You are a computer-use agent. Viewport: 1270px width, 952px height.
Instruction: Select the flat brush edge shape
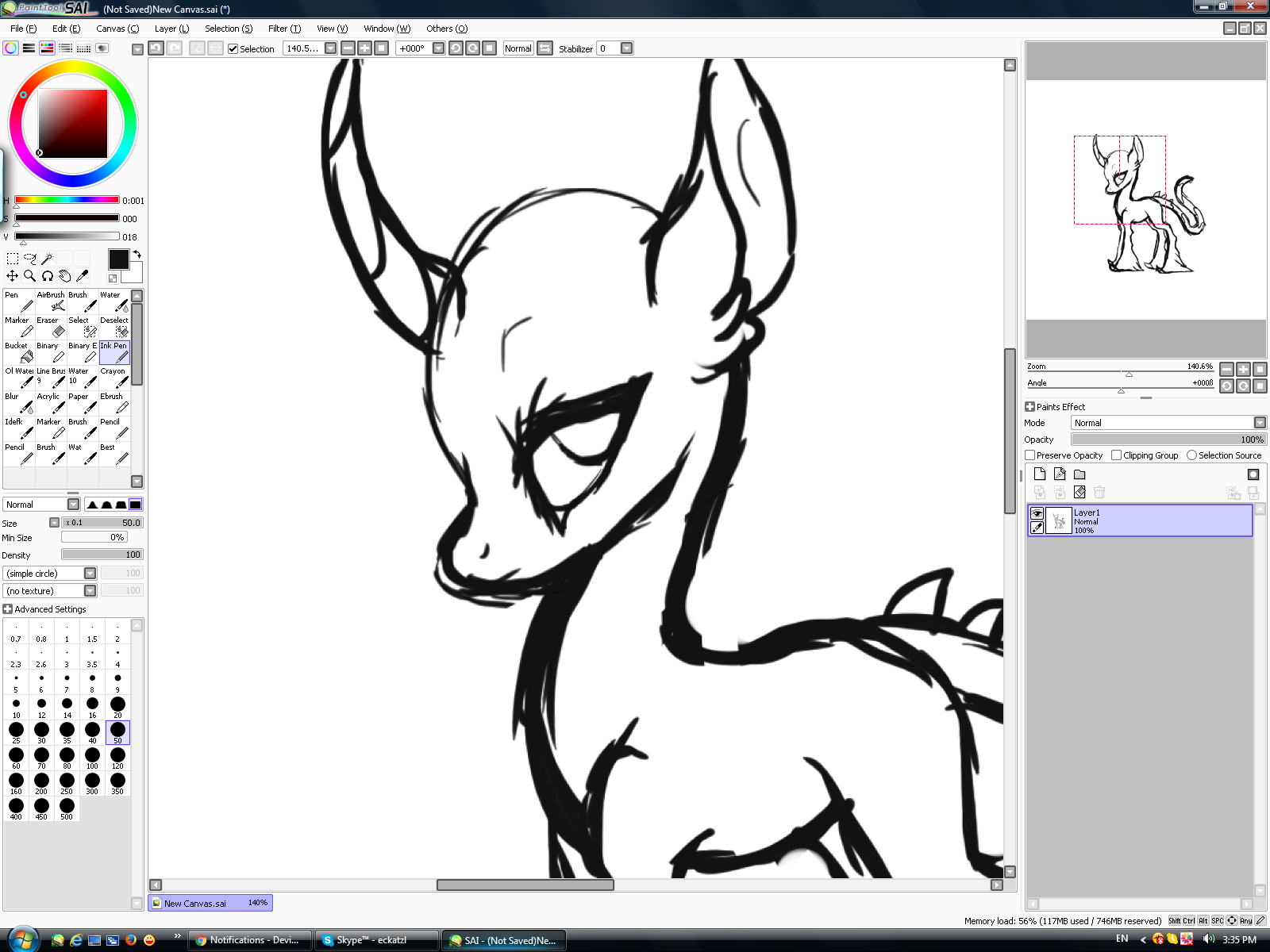point(136,505)
